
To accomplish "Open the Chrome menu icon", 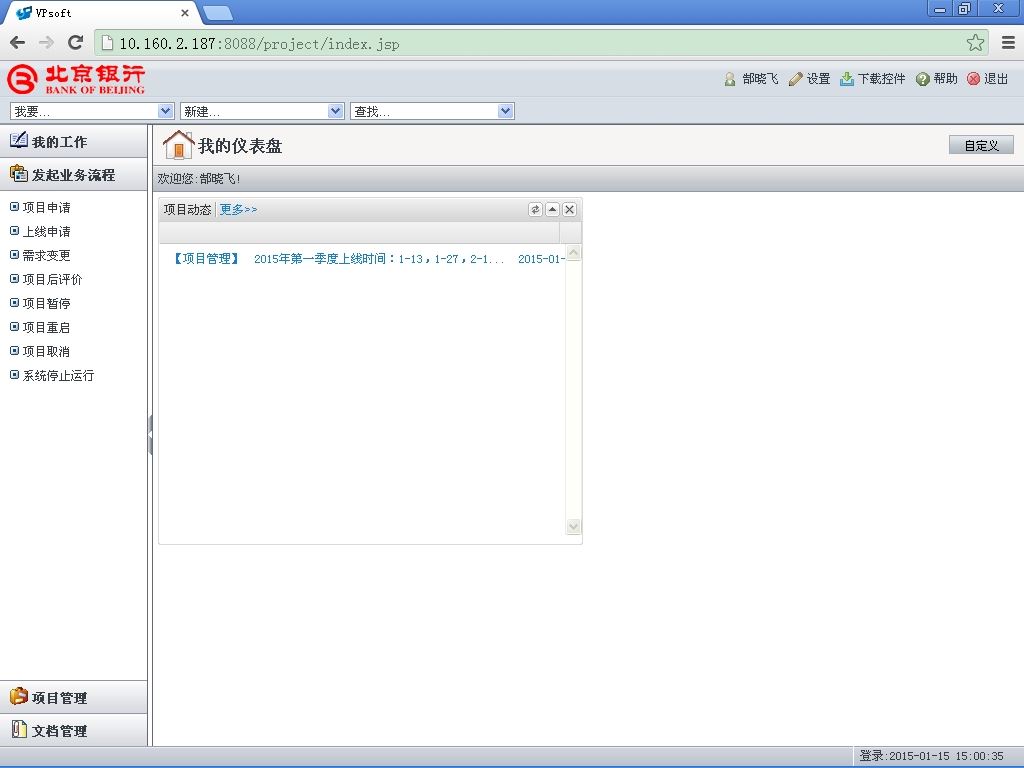I will pos(1008,43).
